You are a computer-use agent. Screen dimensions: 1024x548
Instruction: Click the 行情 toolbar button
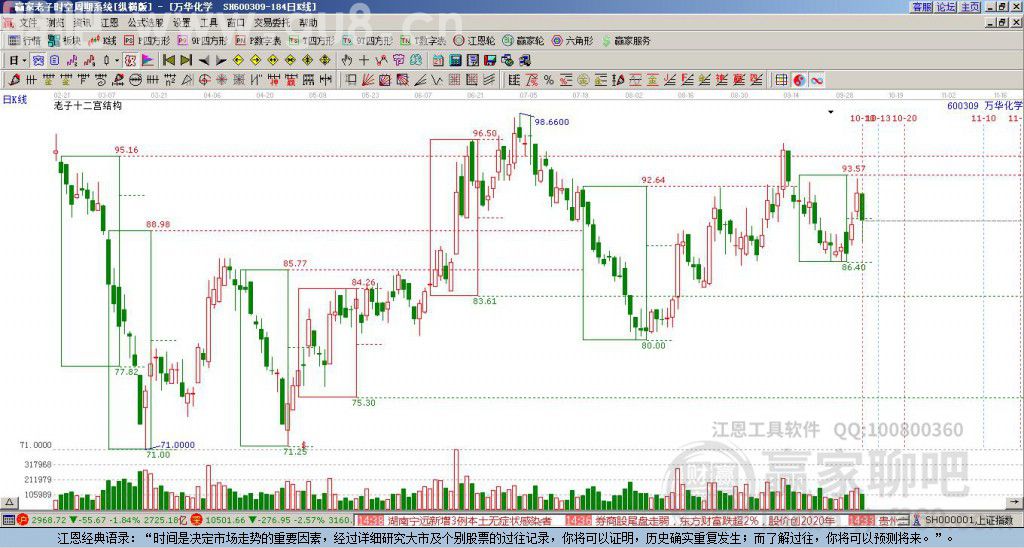tap(25, 41)
